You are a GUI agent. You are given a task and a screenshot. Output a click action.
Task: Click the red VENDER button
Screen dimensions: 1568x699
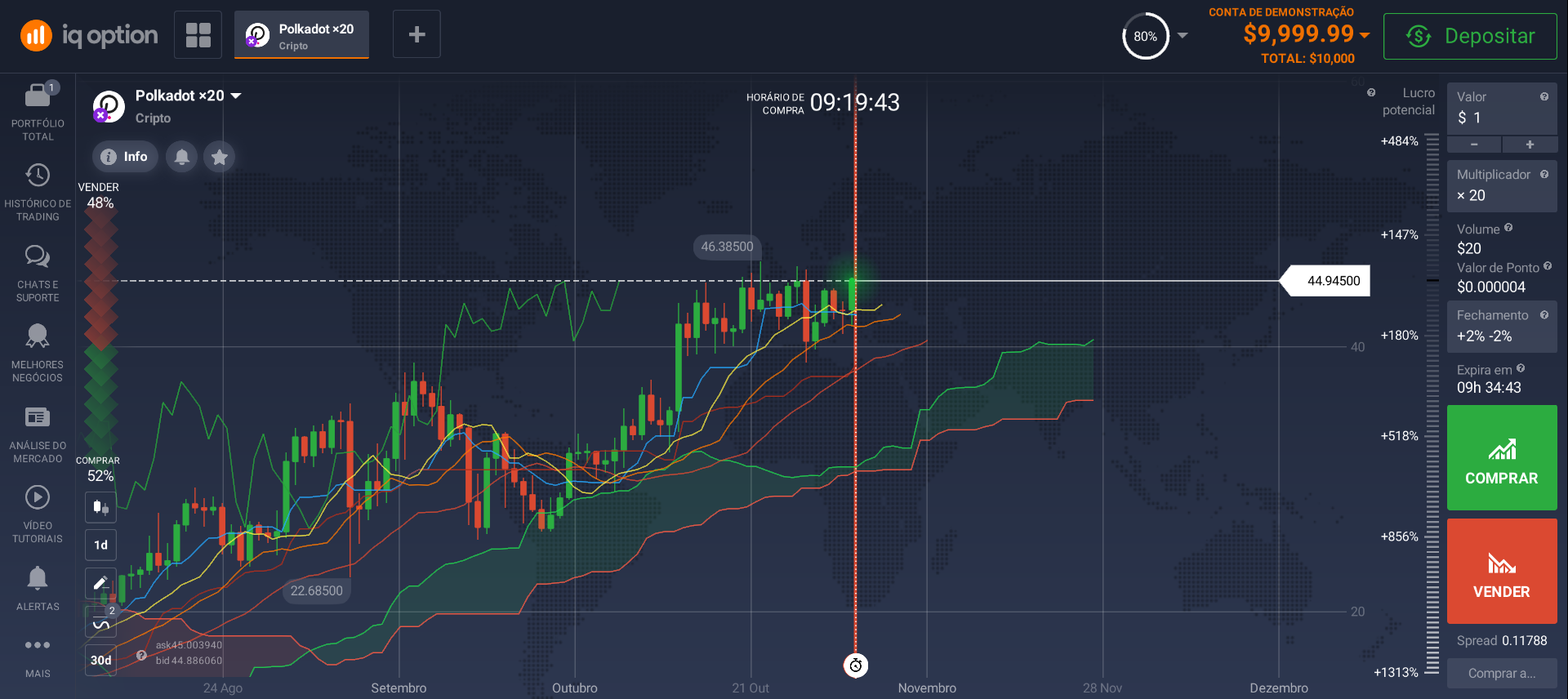[1502, 572]
